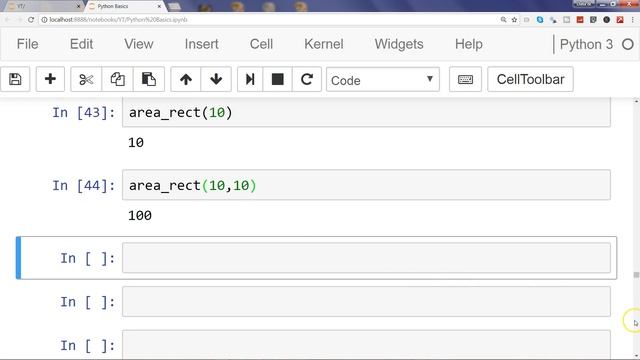Move the selected cell down with the arrow
Viewport: 640px width, 360px height.
pyautogui.click(x=216, y=79)
